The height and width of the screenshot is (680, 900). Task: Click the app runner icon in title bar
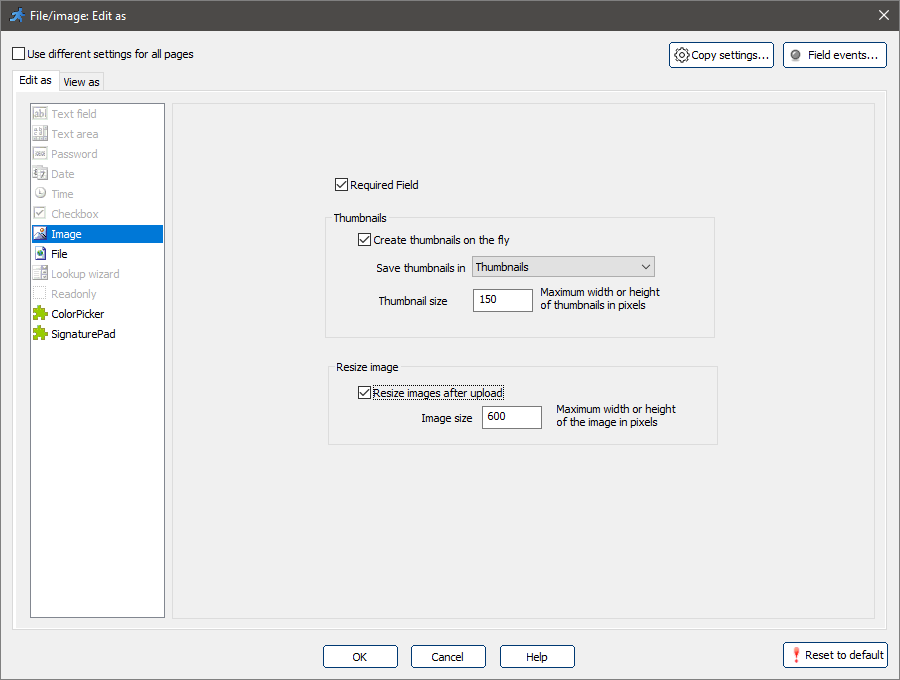point(17,15)
